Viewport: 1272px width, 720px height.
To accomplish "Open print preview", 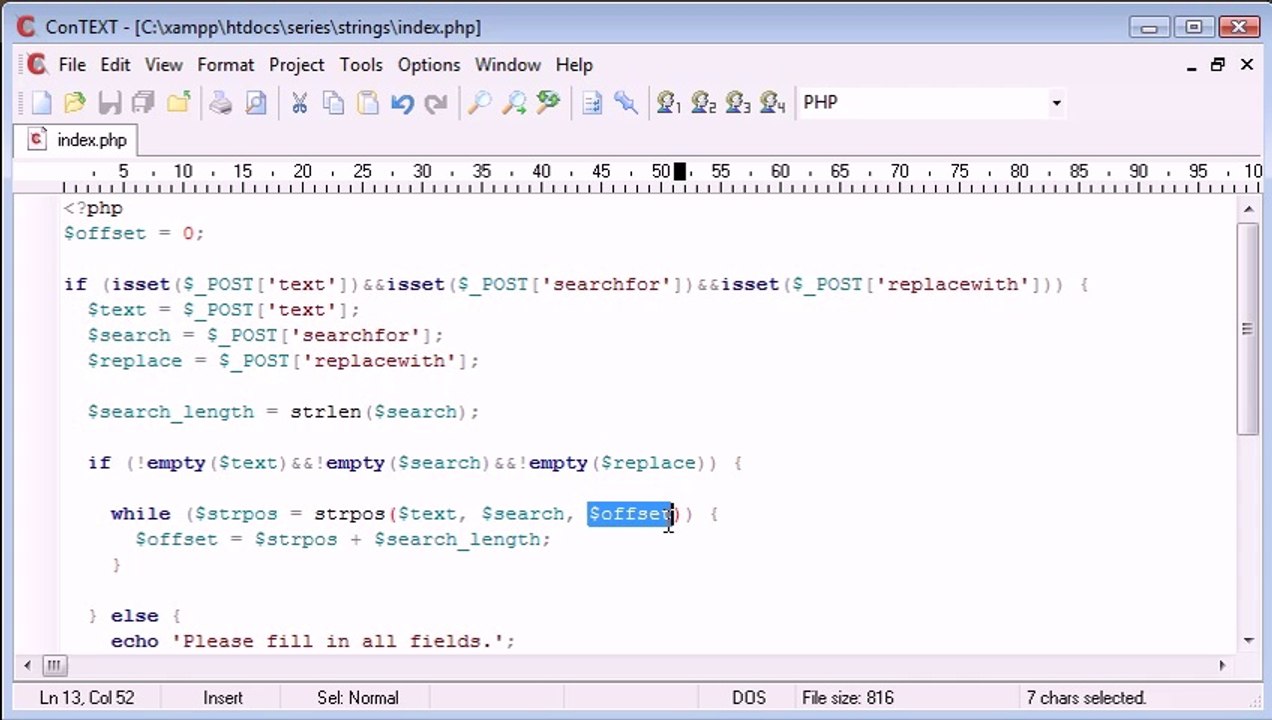I will (x=256, y=102).
